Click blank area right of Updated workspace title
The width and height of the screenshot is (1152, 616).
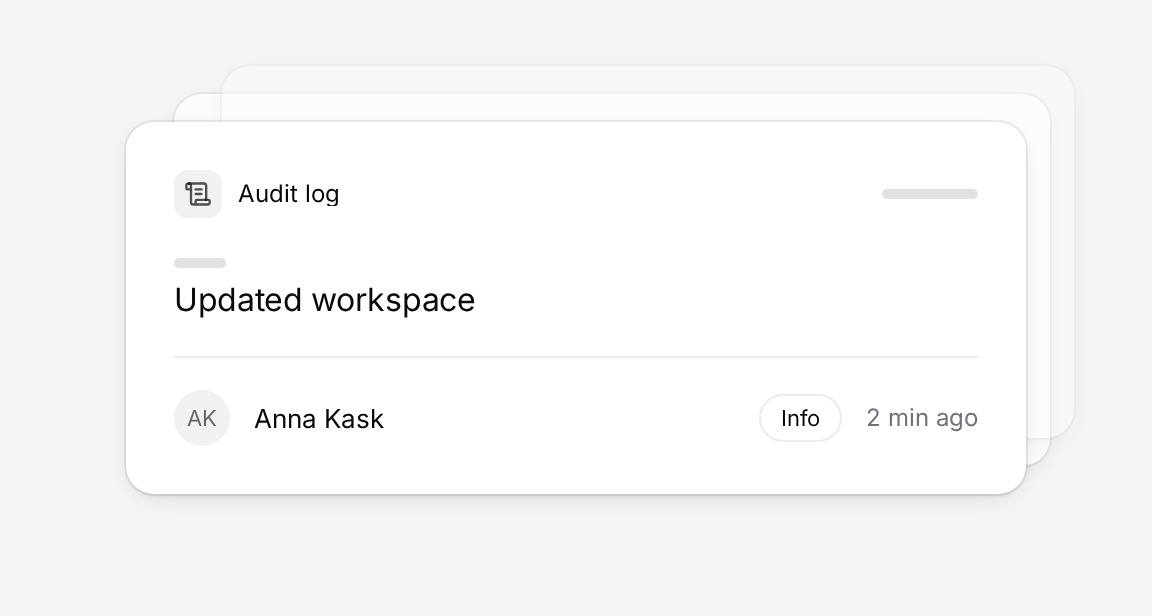tap(727, 300)
